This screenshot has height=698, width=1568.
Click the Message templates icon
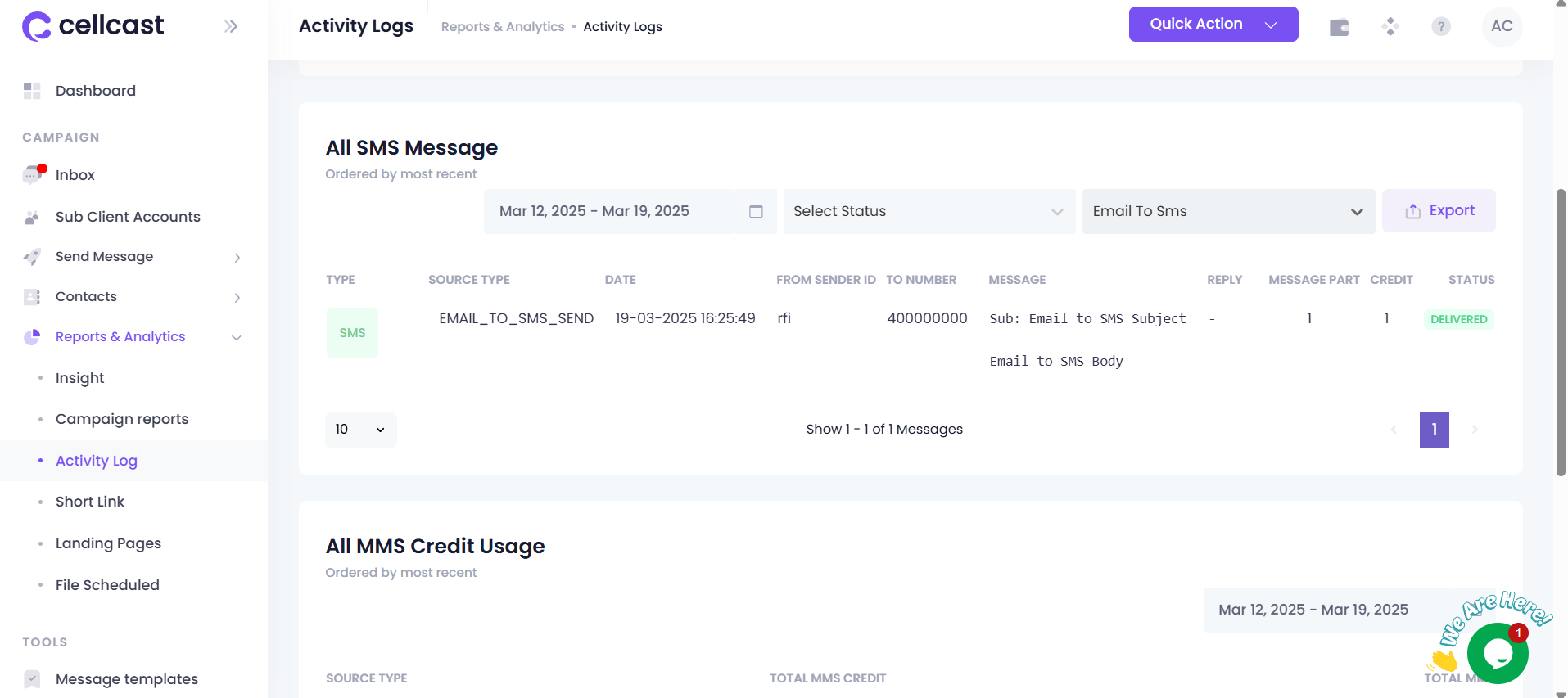pos(32,679)
